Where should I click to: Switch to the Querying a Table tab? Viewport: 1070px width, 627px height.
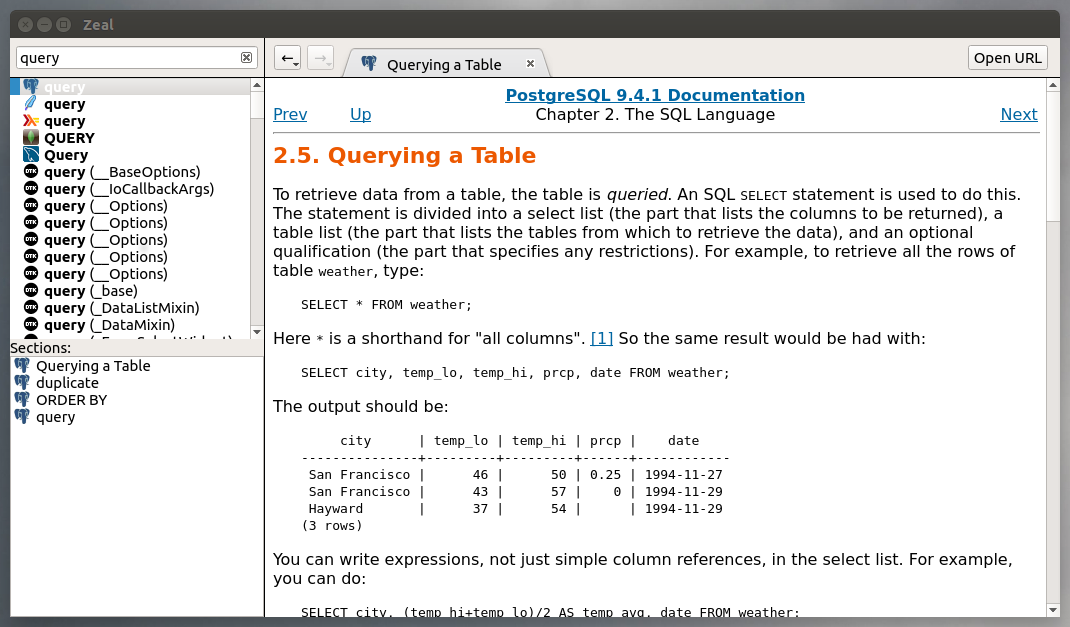[445, 64]
